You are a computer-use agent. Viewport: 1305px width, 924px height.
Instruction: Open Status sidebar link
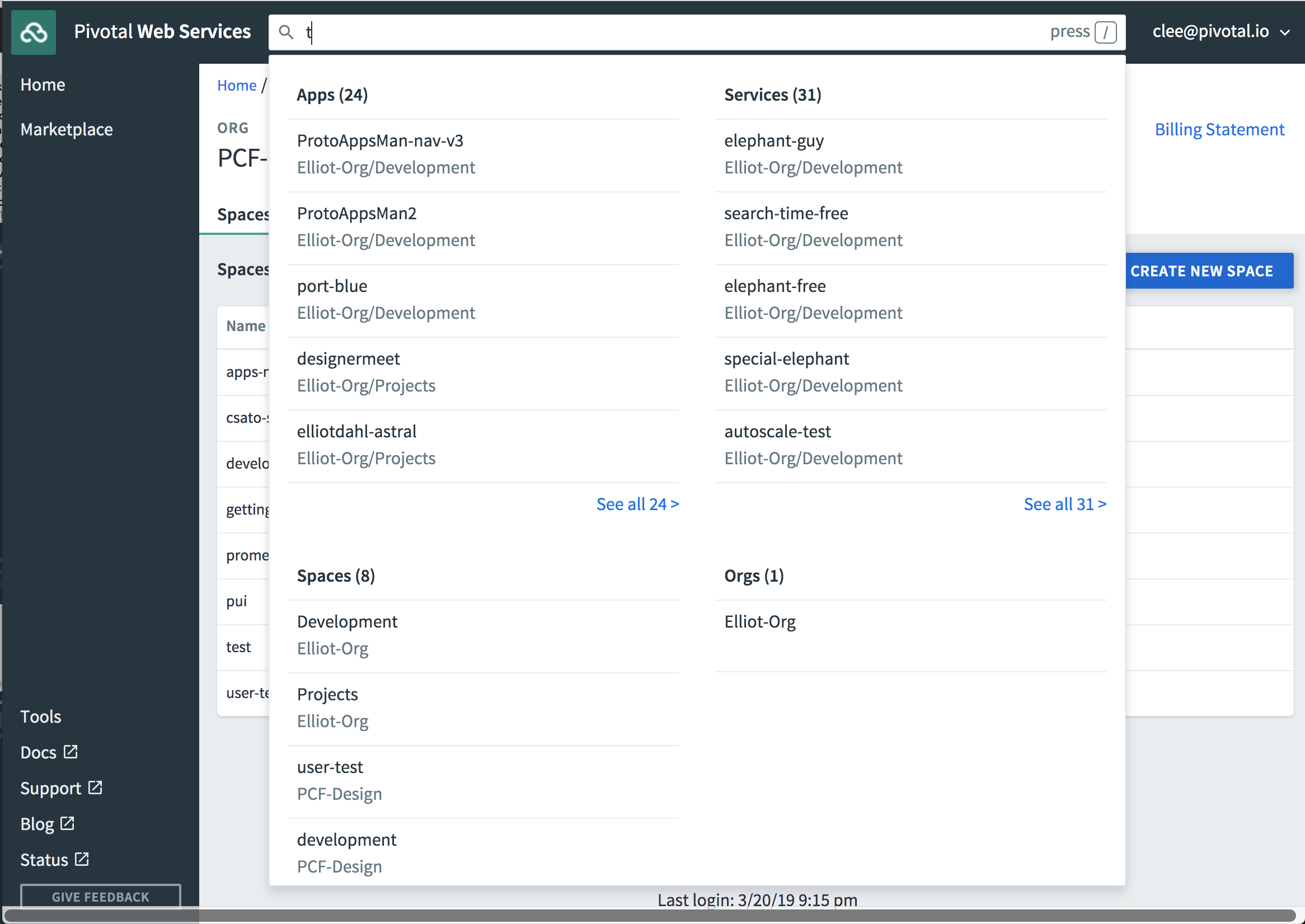[44, 860]
